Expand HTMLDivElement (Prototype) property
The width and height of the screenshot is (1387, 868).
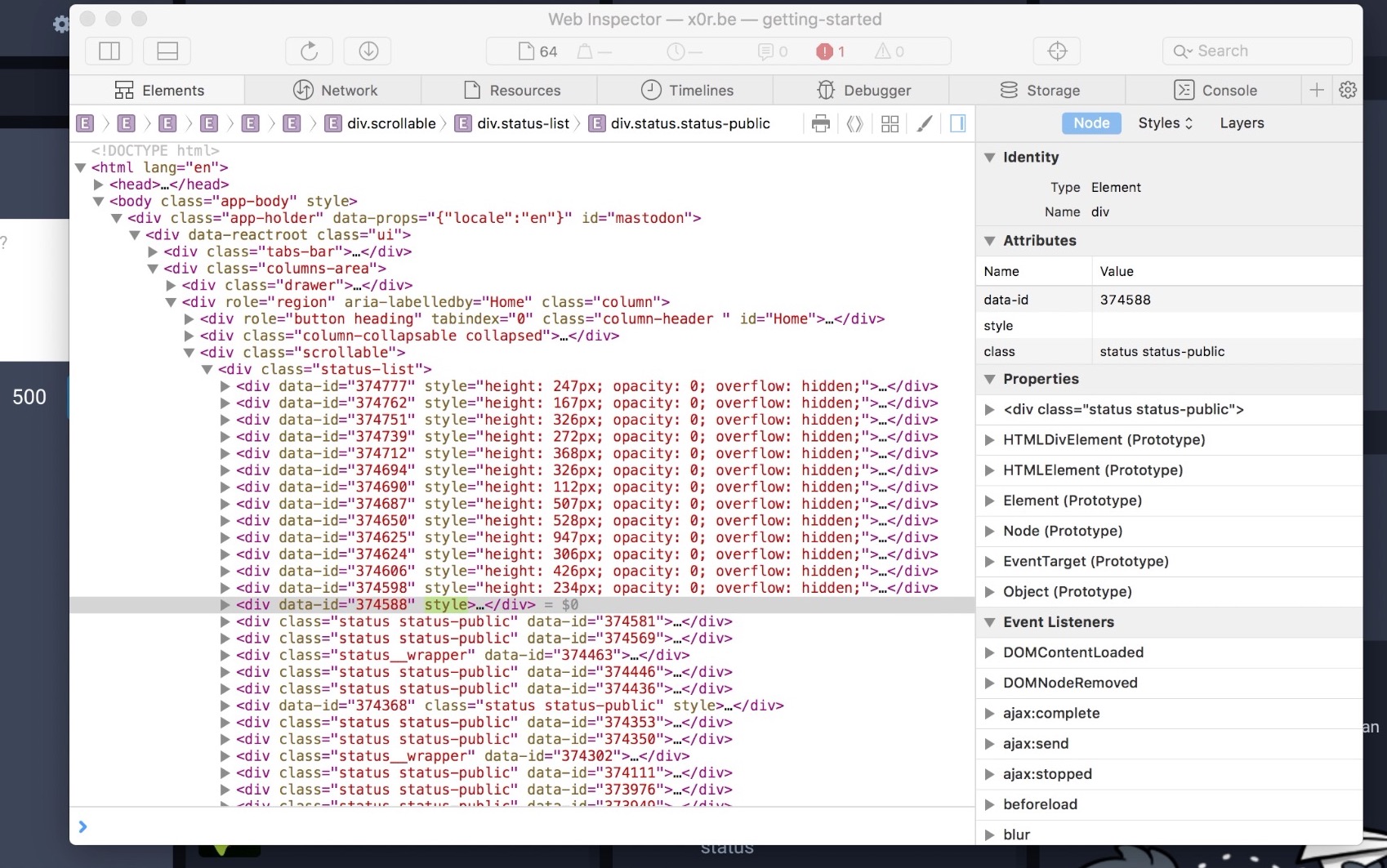tap(989, 440)
